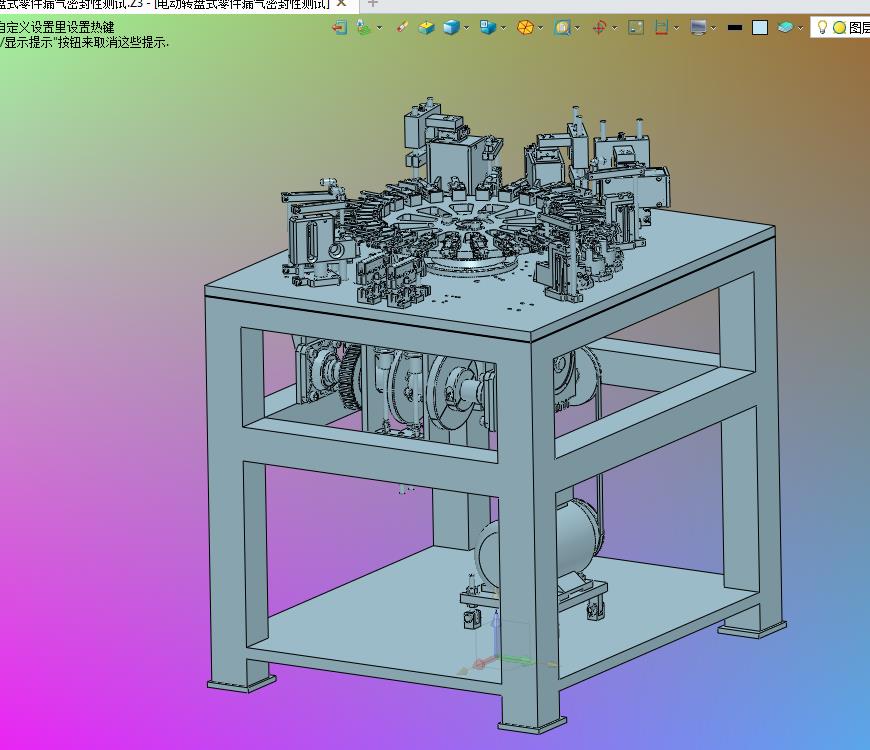Expand dropdown beside zoom magnifier icon

[578, 27]
